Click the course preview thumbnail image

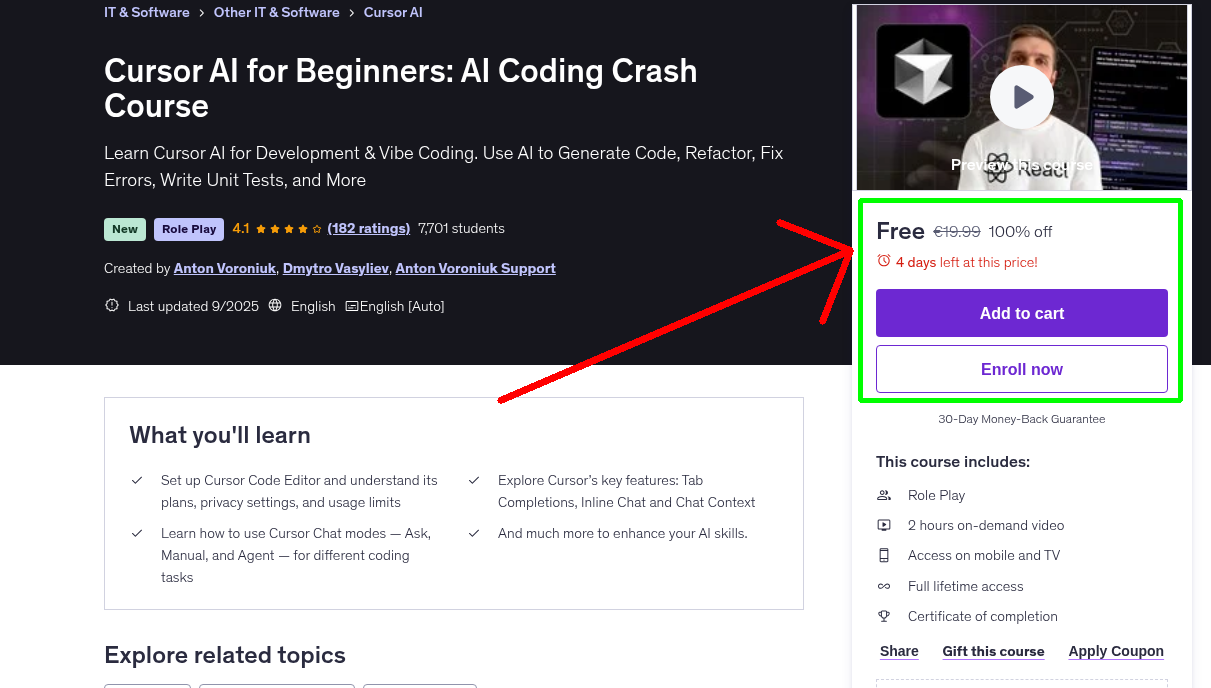click(1022, 97)
